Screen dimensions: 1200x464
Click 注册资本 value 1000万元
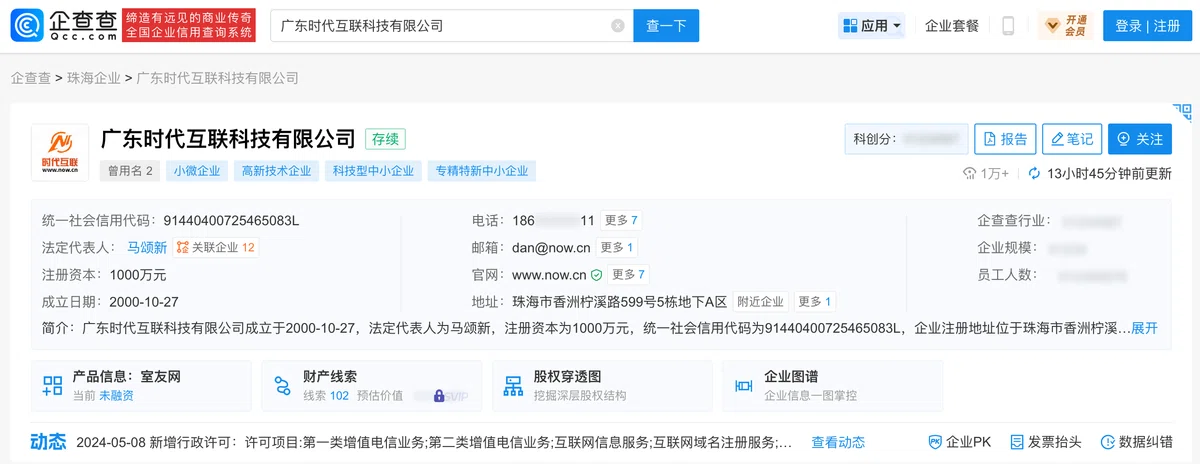tap(138, 274)
